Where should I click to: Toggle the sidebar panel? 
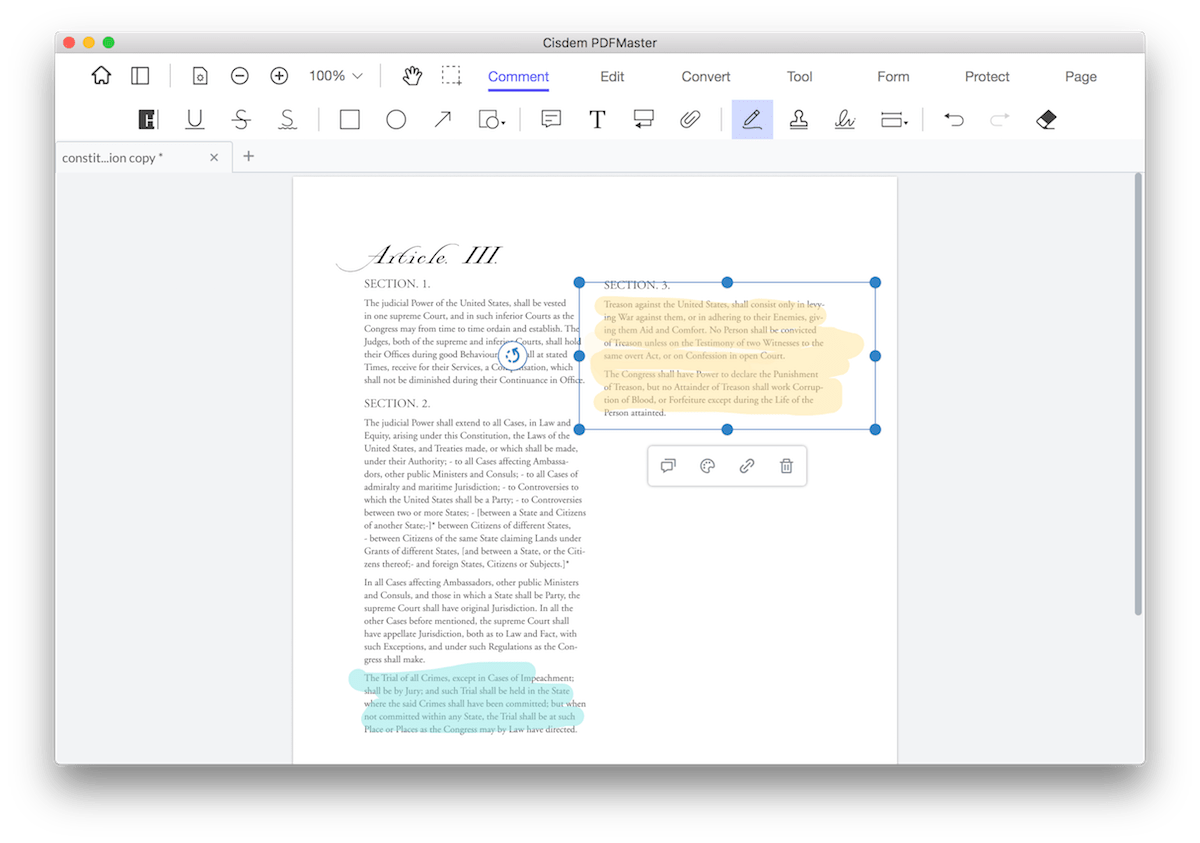tap(141, 76)
